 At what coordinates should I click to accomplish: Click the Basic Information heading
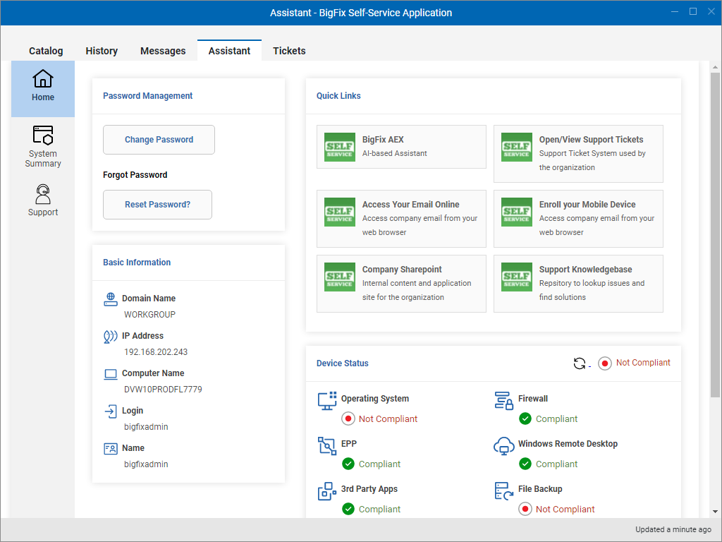coord(137,262)
